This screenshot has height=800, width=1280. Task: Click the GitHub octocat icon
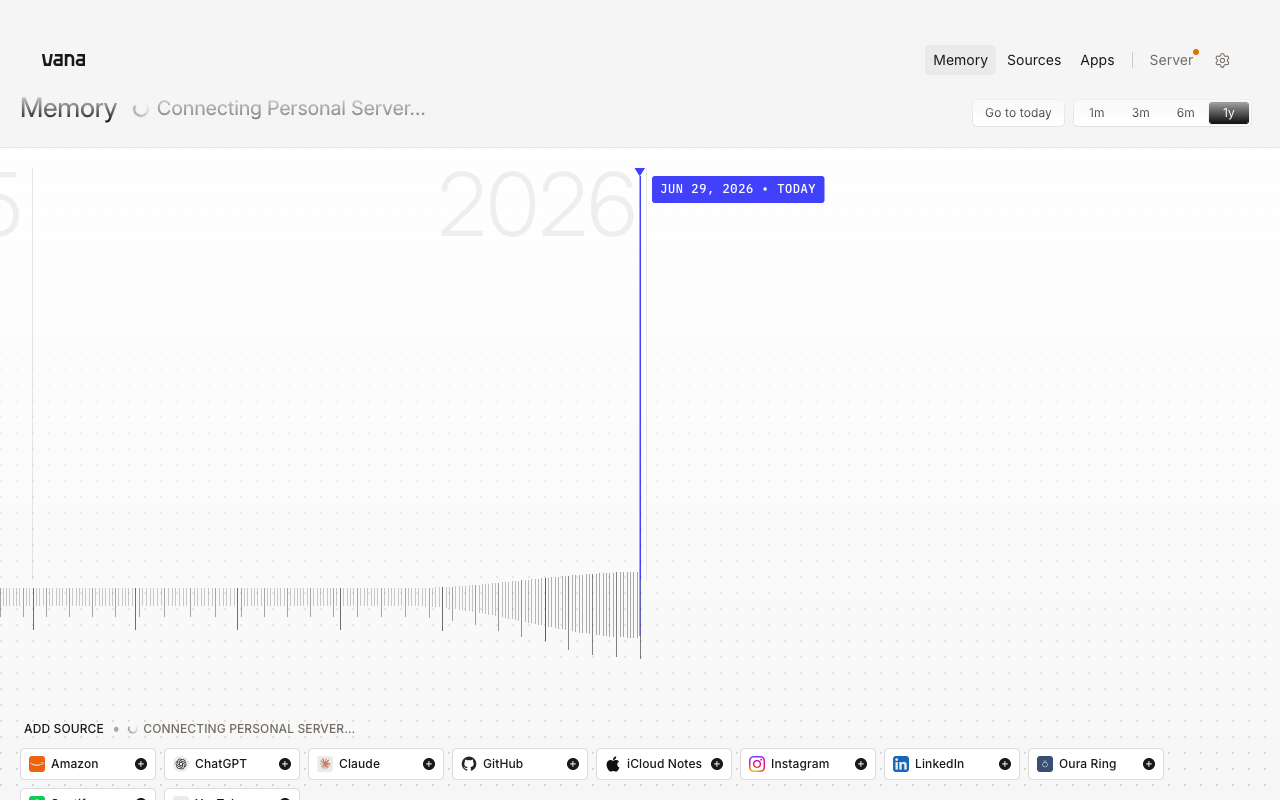pos(469,764)
